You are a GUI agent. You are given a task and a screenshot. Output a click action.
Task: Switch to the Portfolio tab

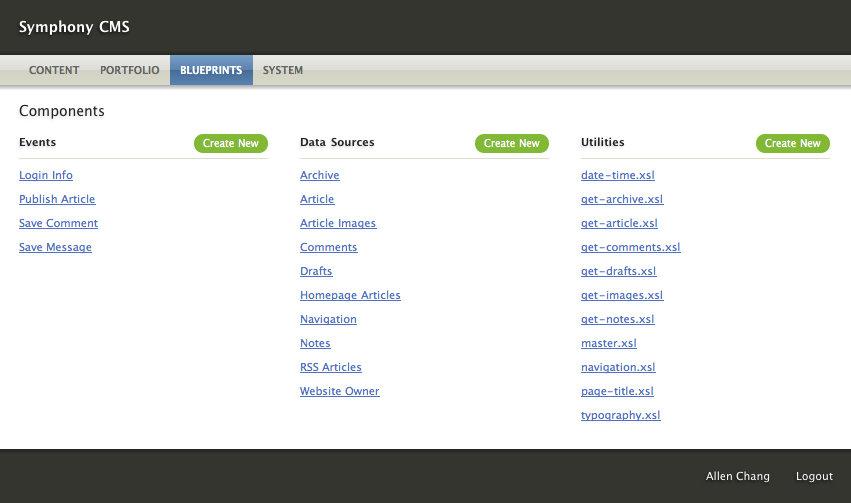coord(129,70)
